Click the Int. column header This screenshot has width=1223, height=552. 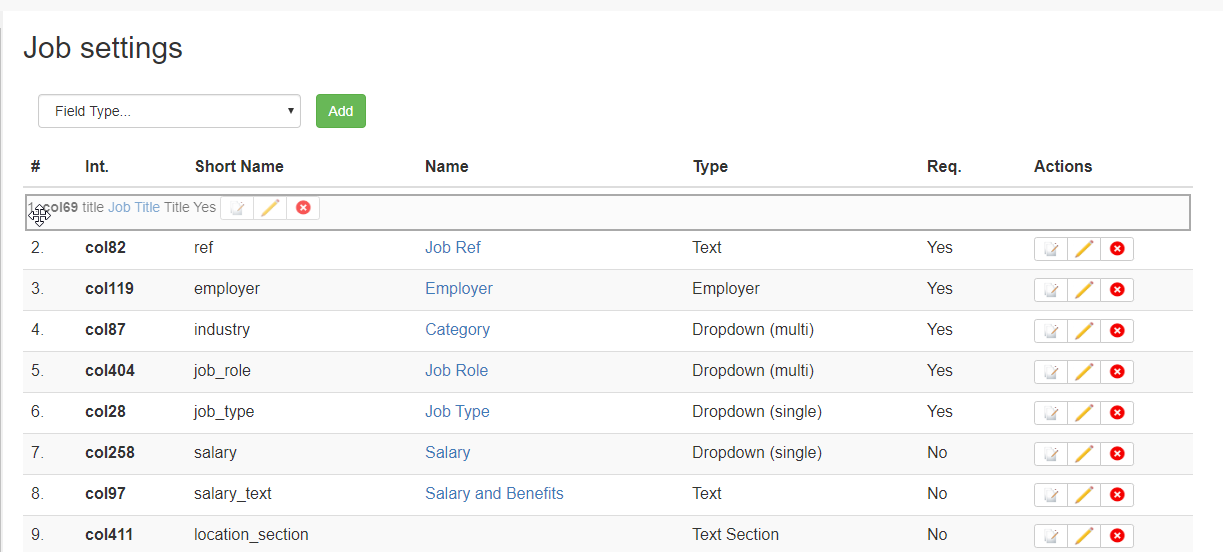(97, 166)
